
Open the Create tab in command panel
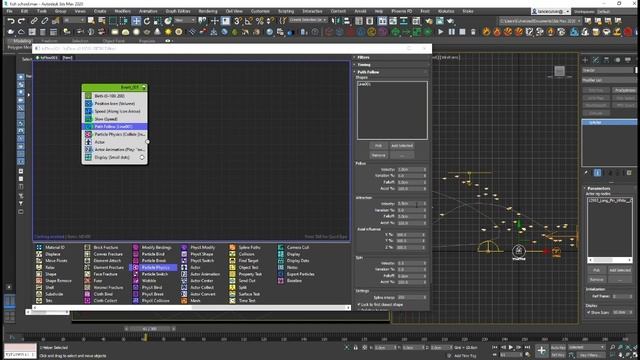[585, 60]
